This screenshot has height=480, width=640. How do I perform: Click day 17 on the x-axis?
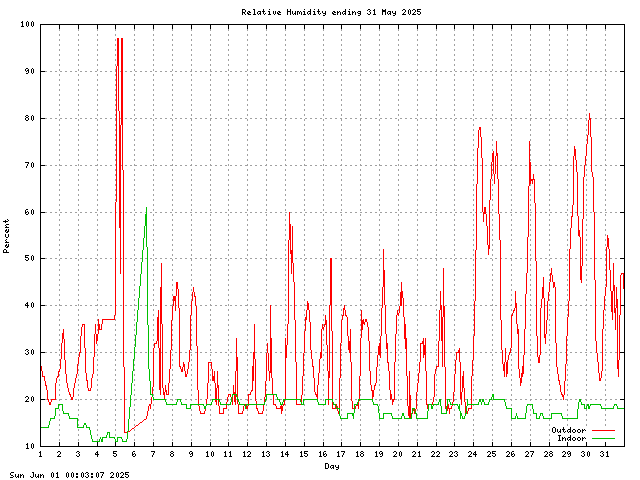coord(342,454)
